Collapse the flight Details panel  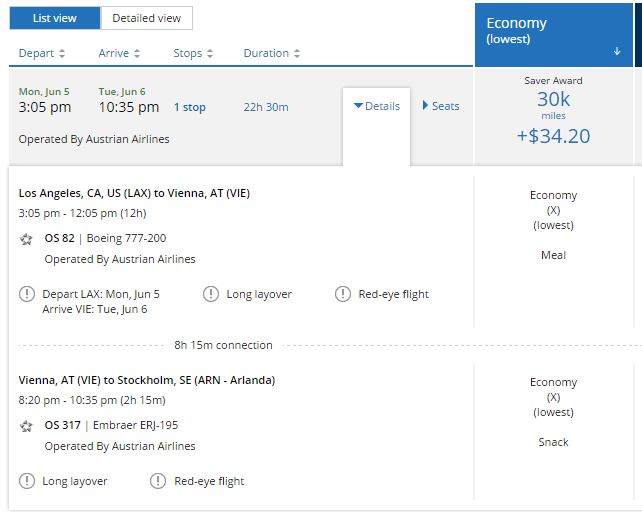[x=376, y=106]
